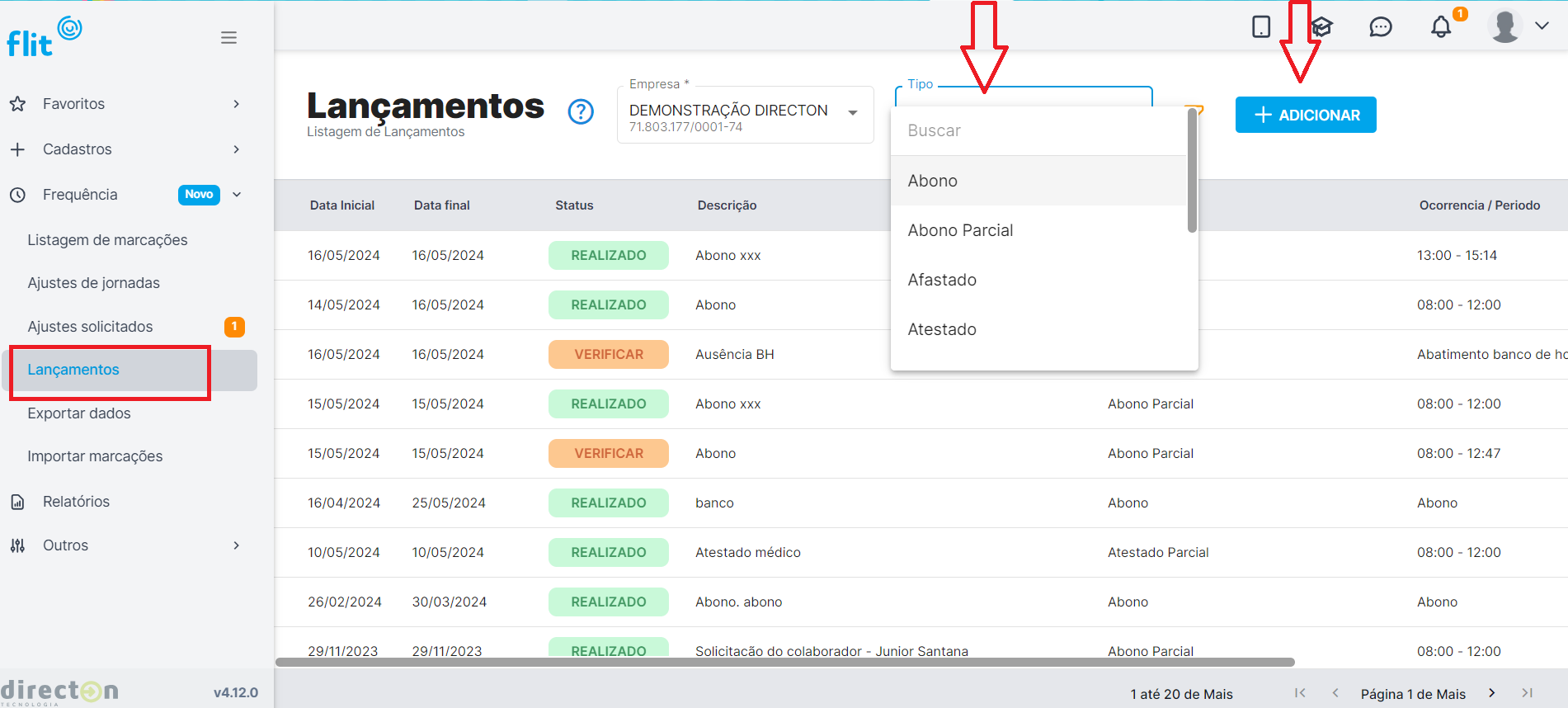Click the 13:00 - 15:14 period cell
The image size is (1568, 708).
(x=1457, y=255)
